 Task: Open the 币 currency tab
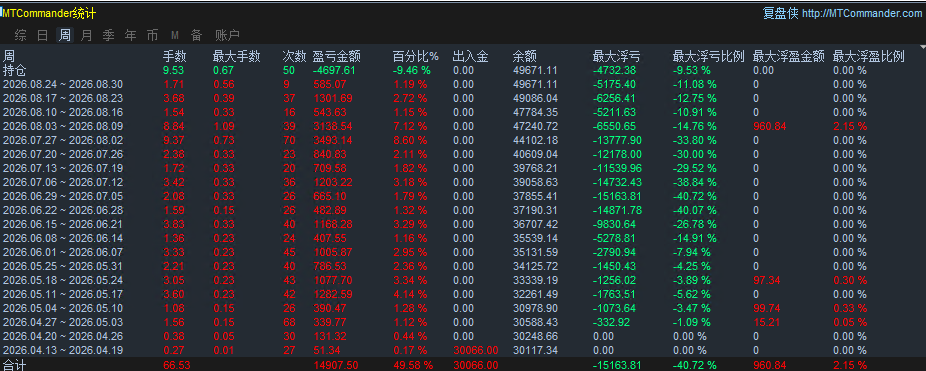[152, 35]
